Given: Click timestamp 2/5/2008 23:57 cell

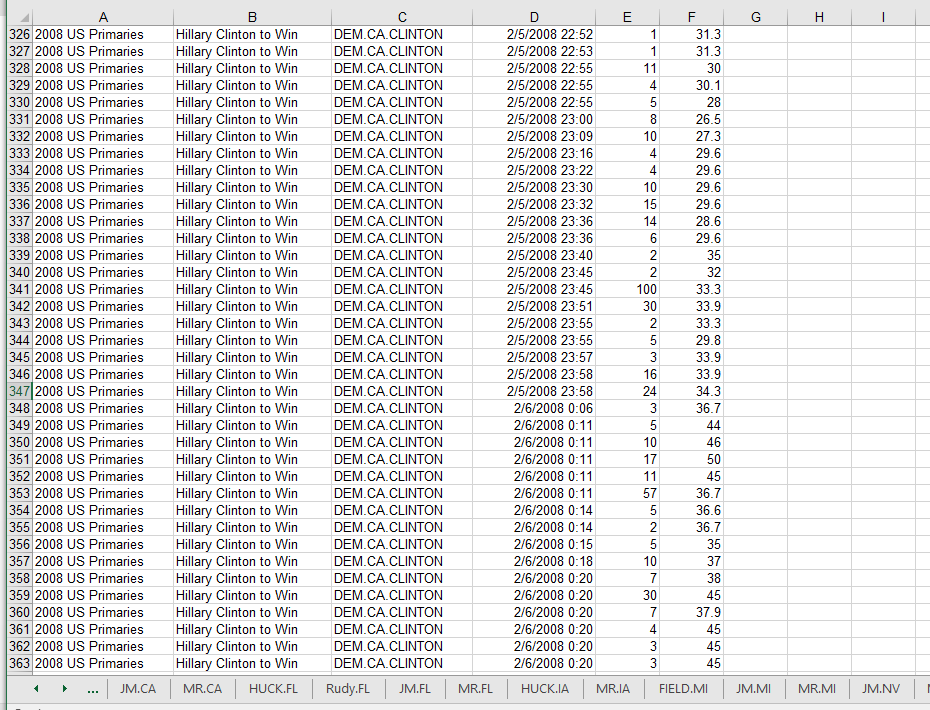Looking at the screenshot, I should click(x=534, y=358).
